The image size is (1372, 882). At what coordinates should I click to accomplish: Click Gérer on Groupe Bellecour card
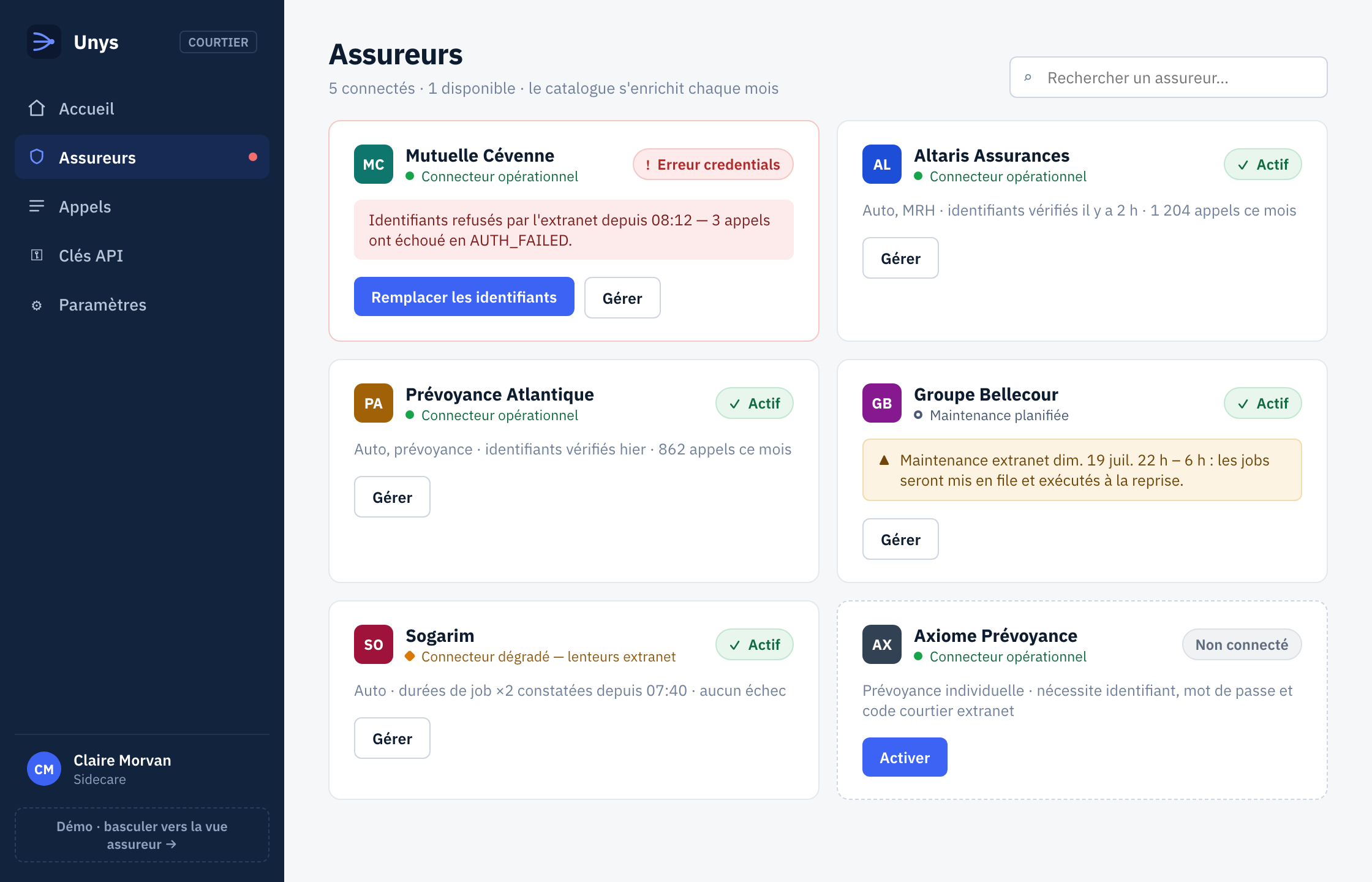pyautogui.click(x=900, y=539)
